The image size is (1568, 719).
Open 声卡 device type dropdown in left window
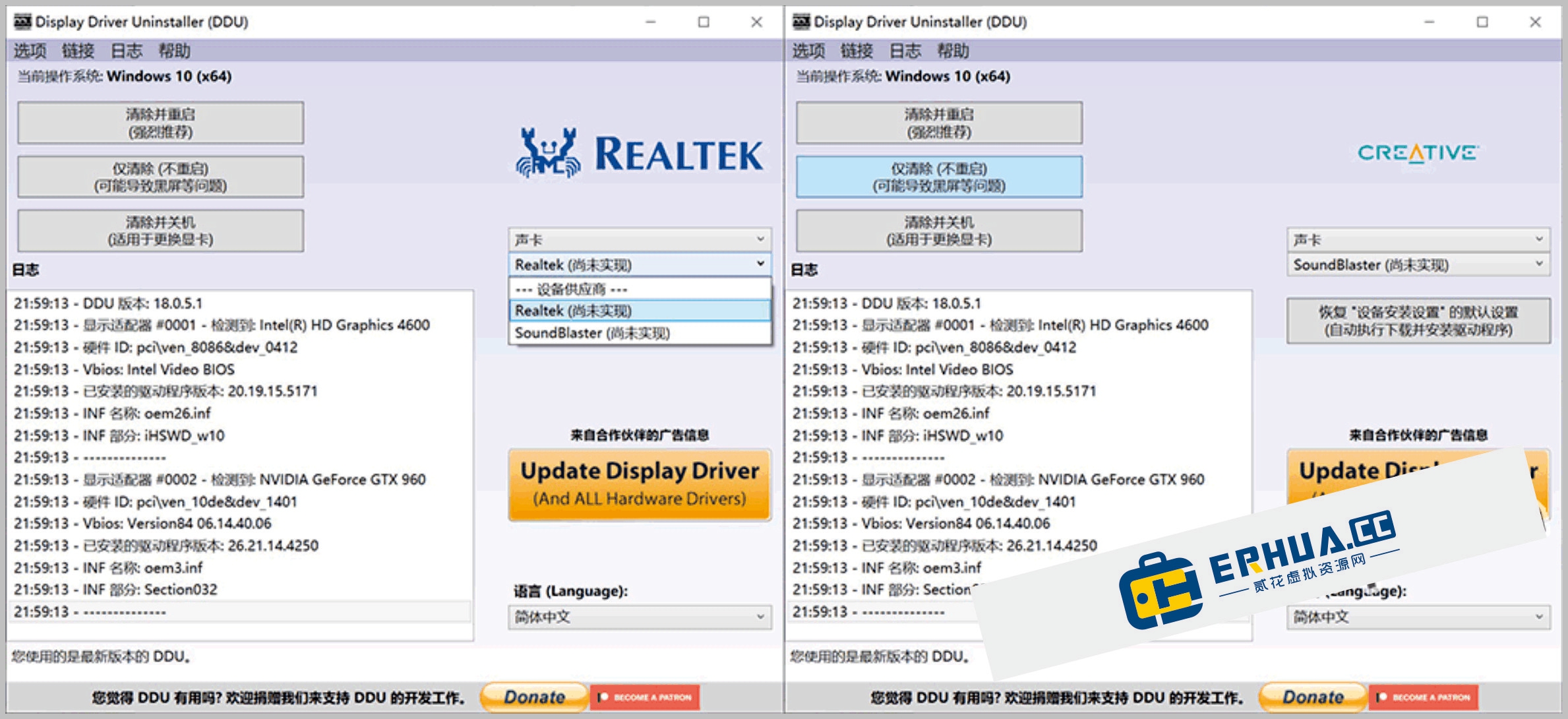click(x=640, y=239)
